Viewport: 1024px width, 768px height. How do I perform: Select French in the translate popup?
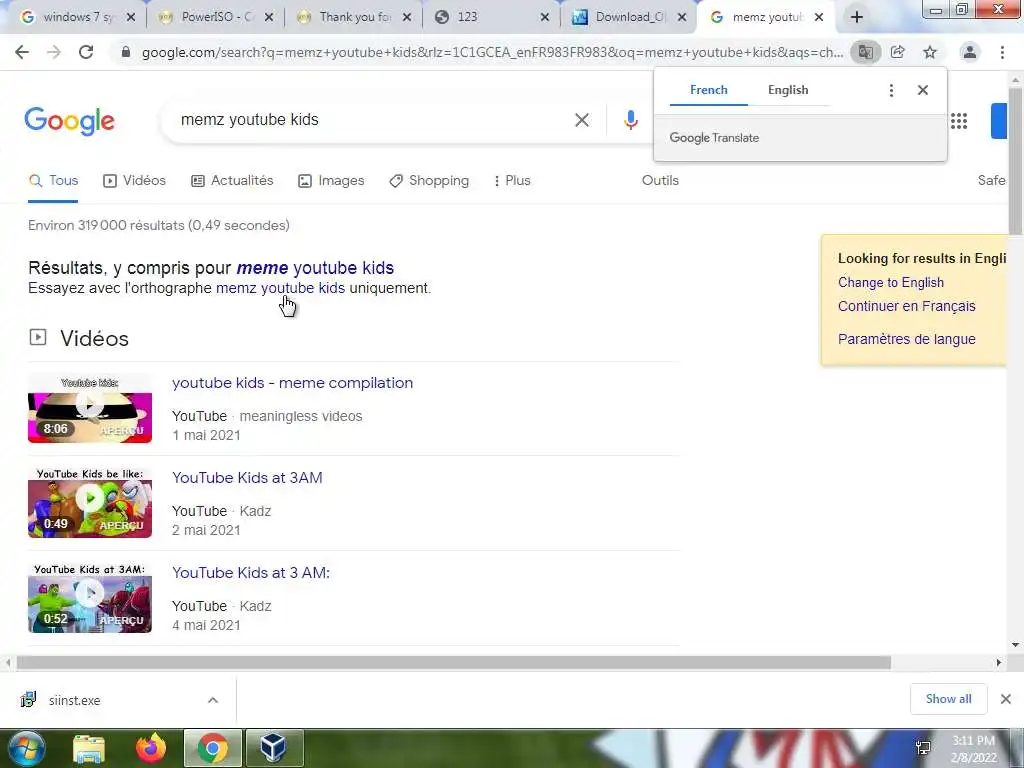709,90
